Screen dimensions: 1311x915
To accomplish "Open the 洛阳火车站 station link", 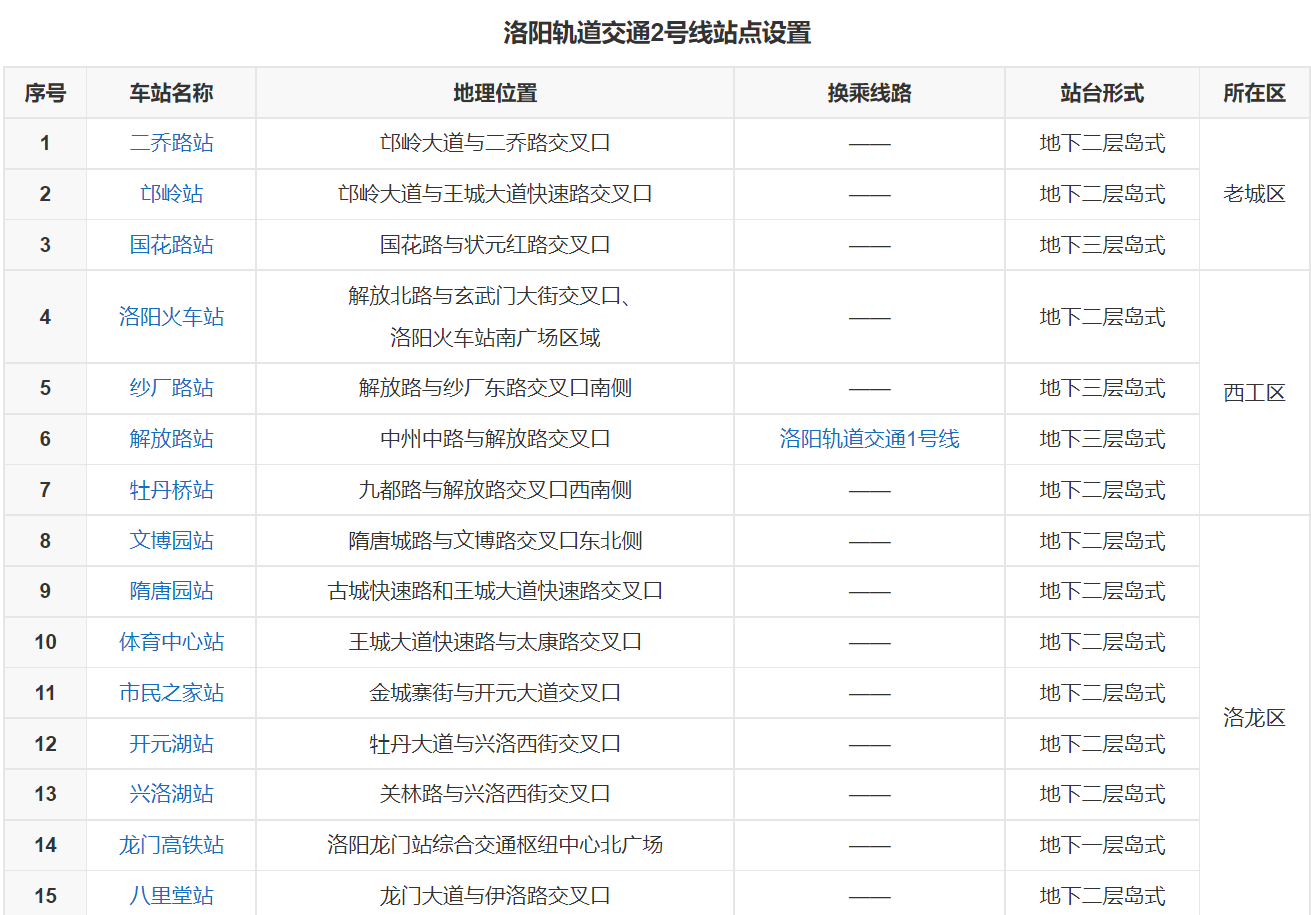I will (171, 317).
